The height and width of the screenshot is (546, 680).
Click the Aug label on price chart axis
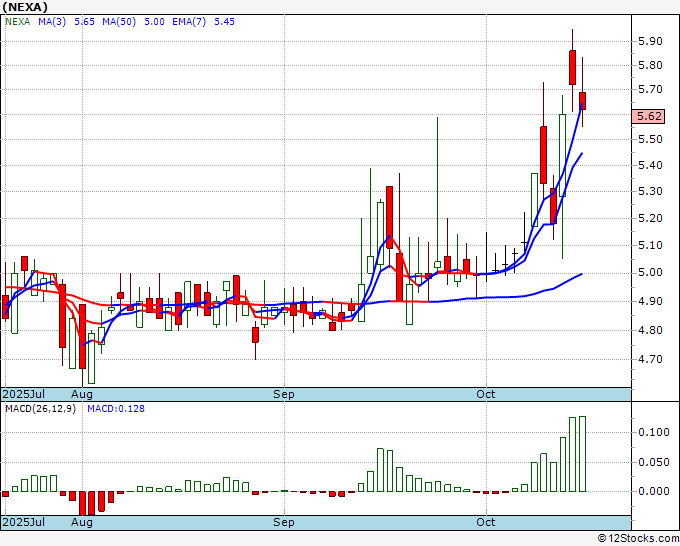(82, 395)
